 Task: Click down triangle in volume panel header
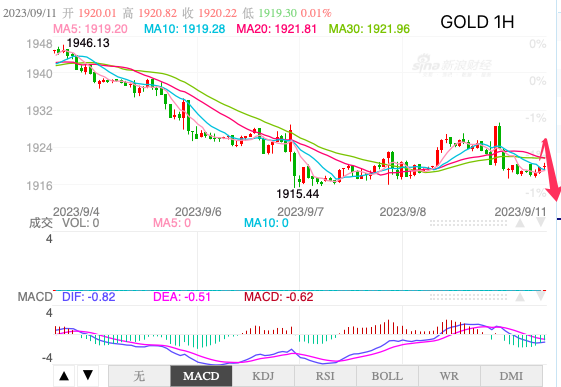(x=541, y=223)
